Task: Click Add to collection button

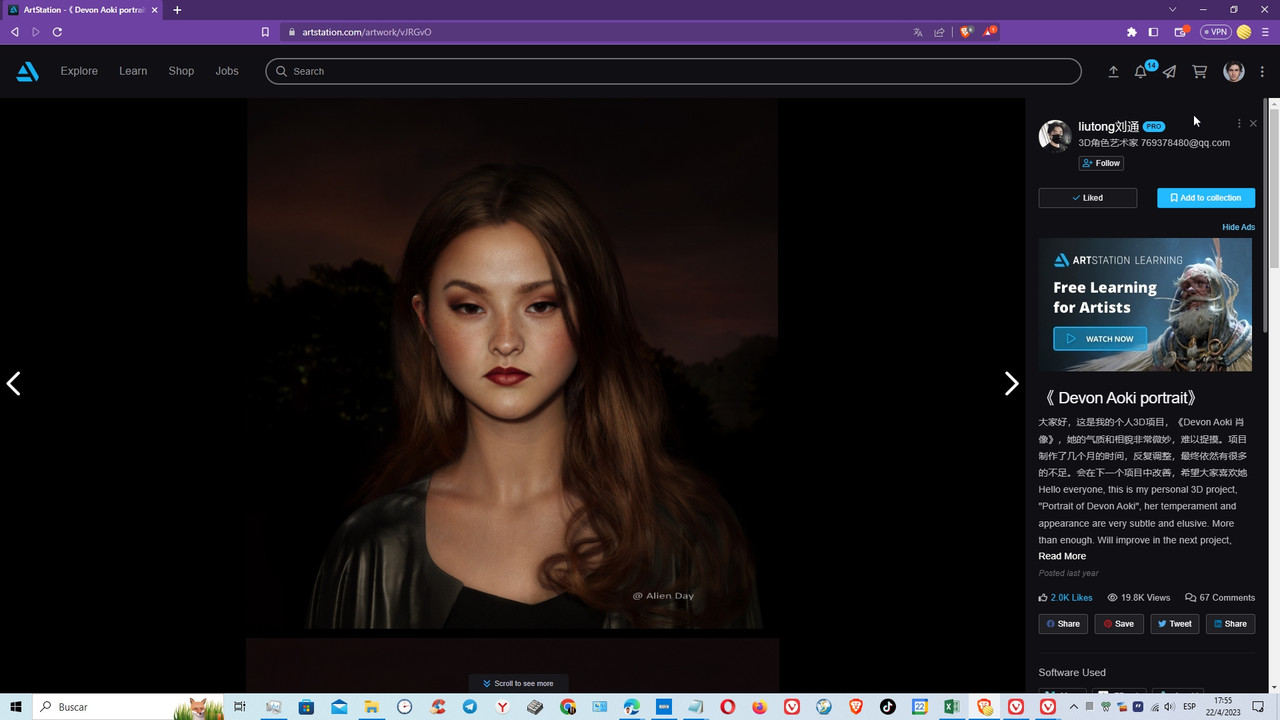Action: tap(1206, 198)
